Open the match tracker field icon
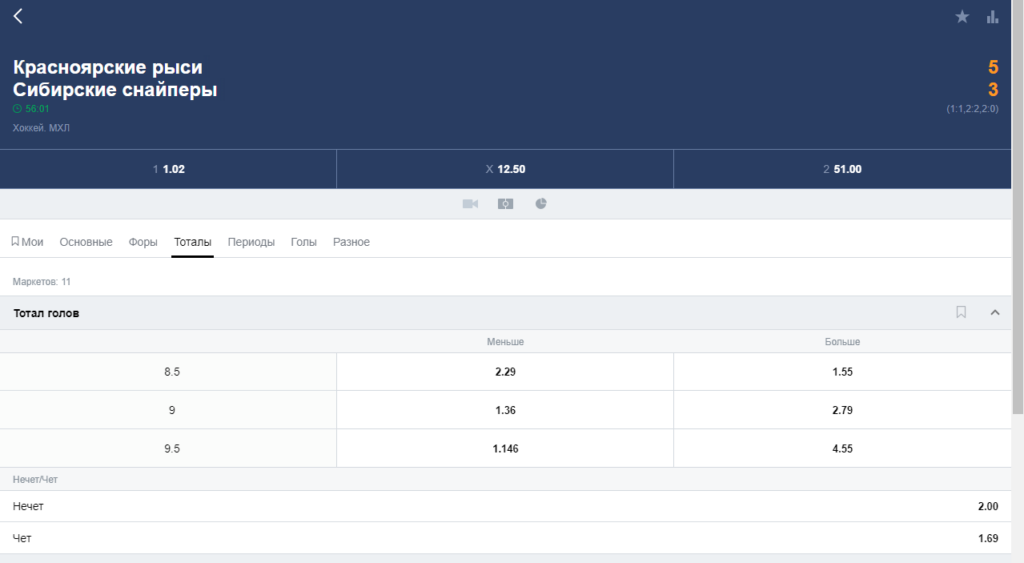The height and width of the screenshot is (563, 1024). 505,204
